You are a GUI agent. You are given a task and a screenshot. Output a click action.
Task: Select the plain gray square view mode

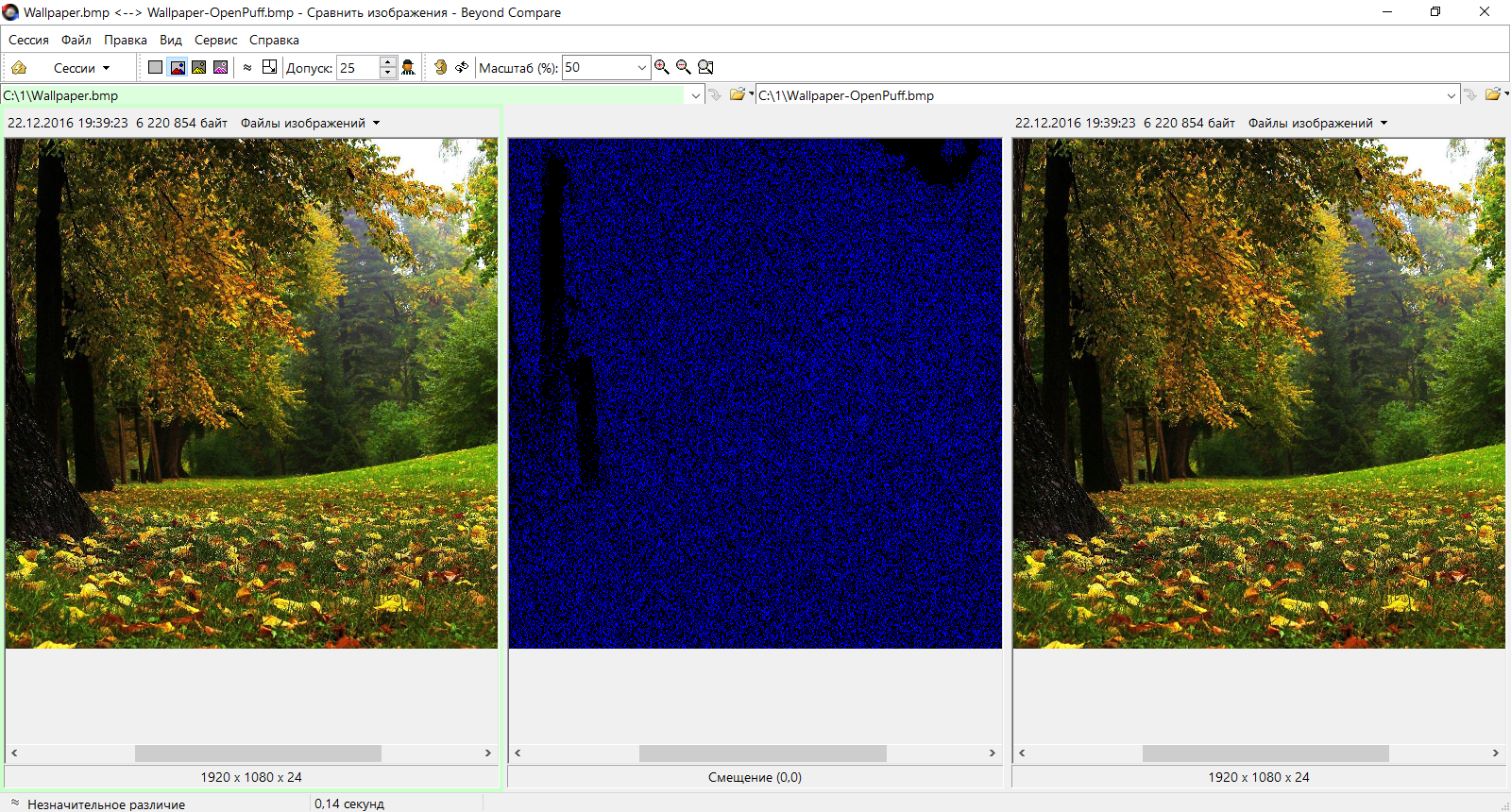[x=156, y=67]
